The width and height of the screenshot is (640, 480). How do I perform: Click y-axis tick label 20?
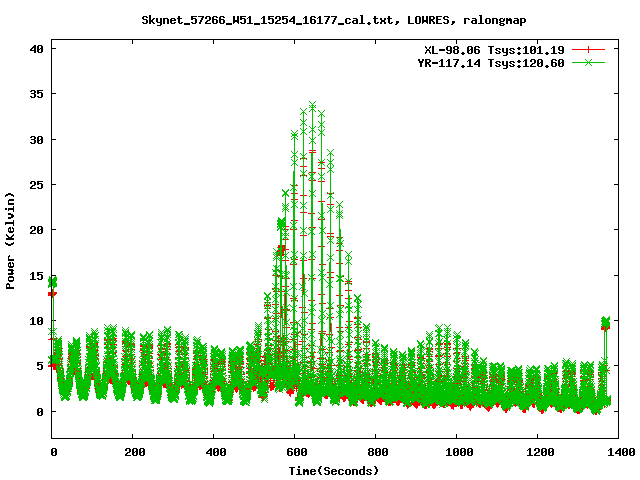pyautogui.click(x=36, y=230)
